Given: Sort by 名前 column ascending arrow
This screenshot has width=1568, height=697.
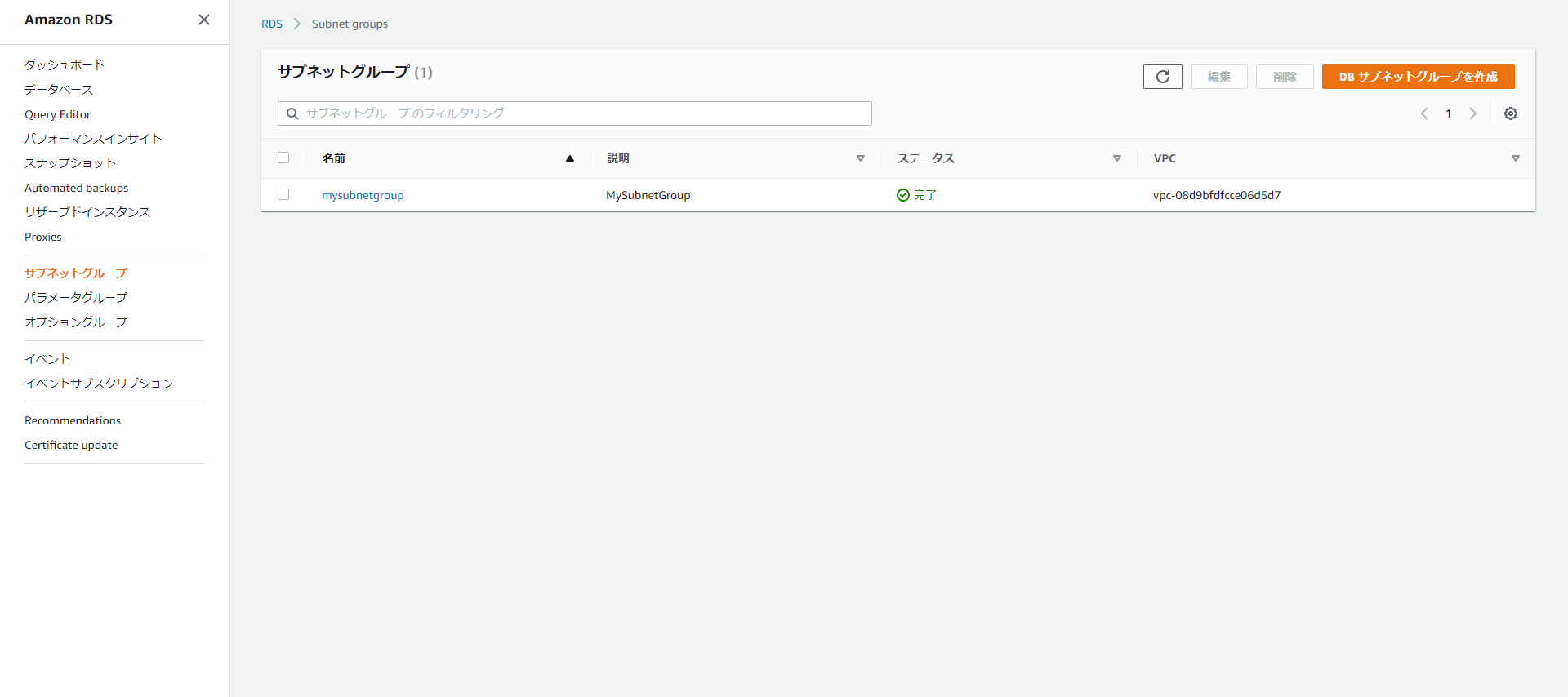Looking at the screenshot, I should [570, 158].
